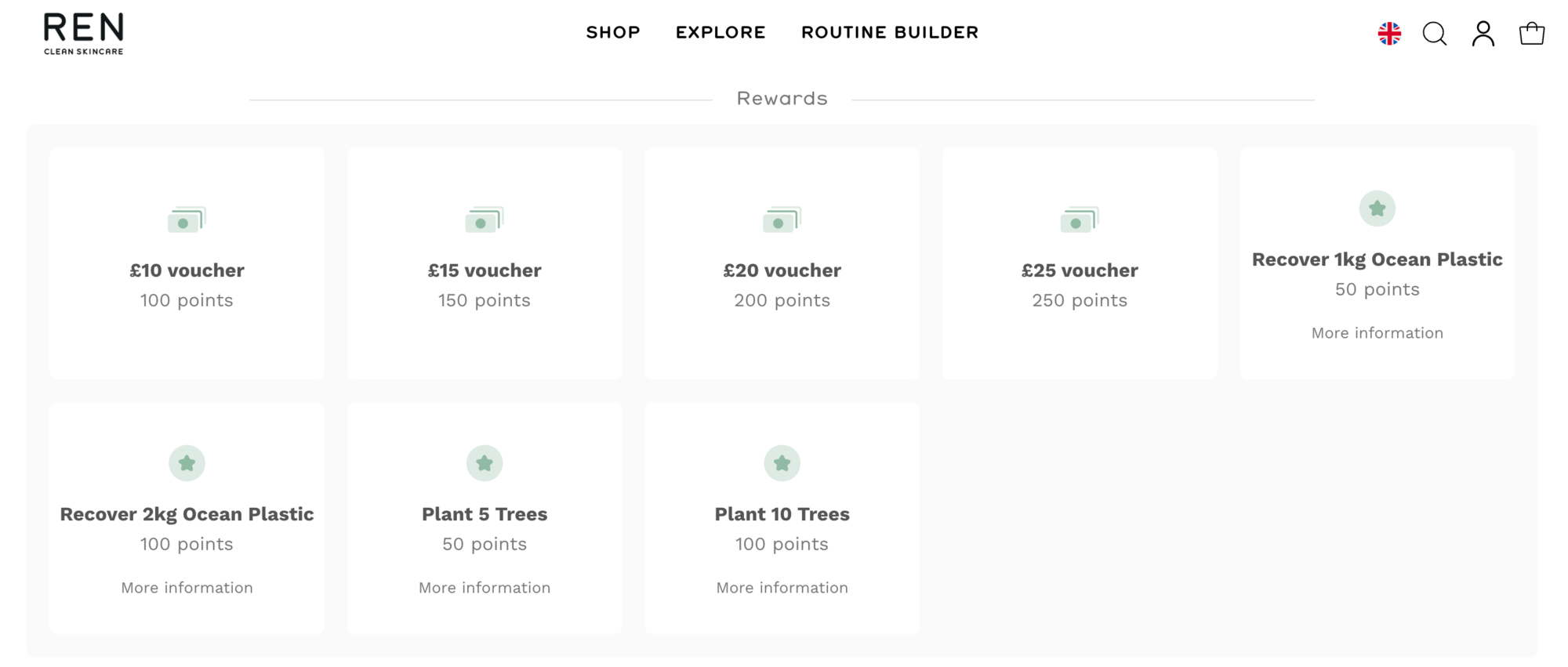
Task: View More information under Plant 5 Trees
Action: click(x=485, y=588)
